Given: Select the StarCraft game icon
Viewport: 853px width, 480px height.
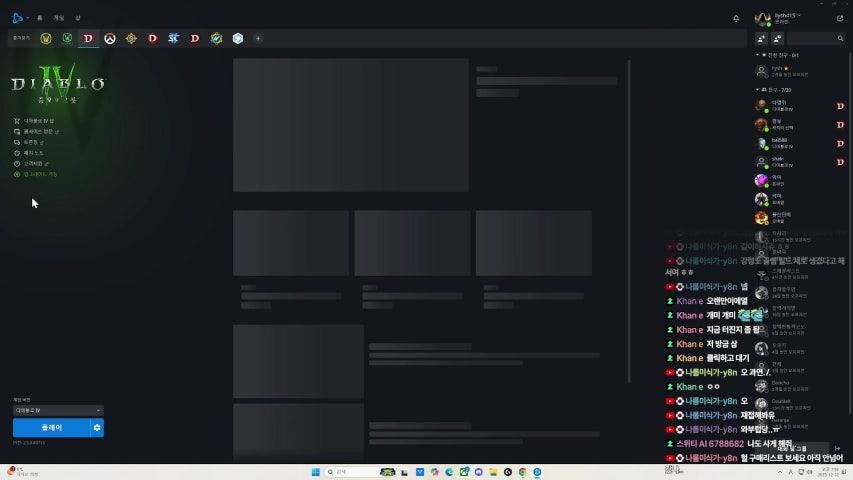Looking at the screenshot, I should click(174, 39).
